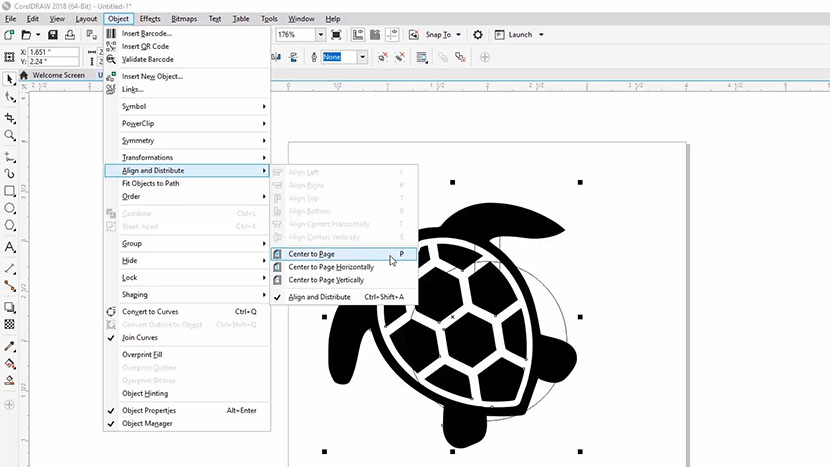Select the Text tool
830x467 pixels.
pos(10,247)
